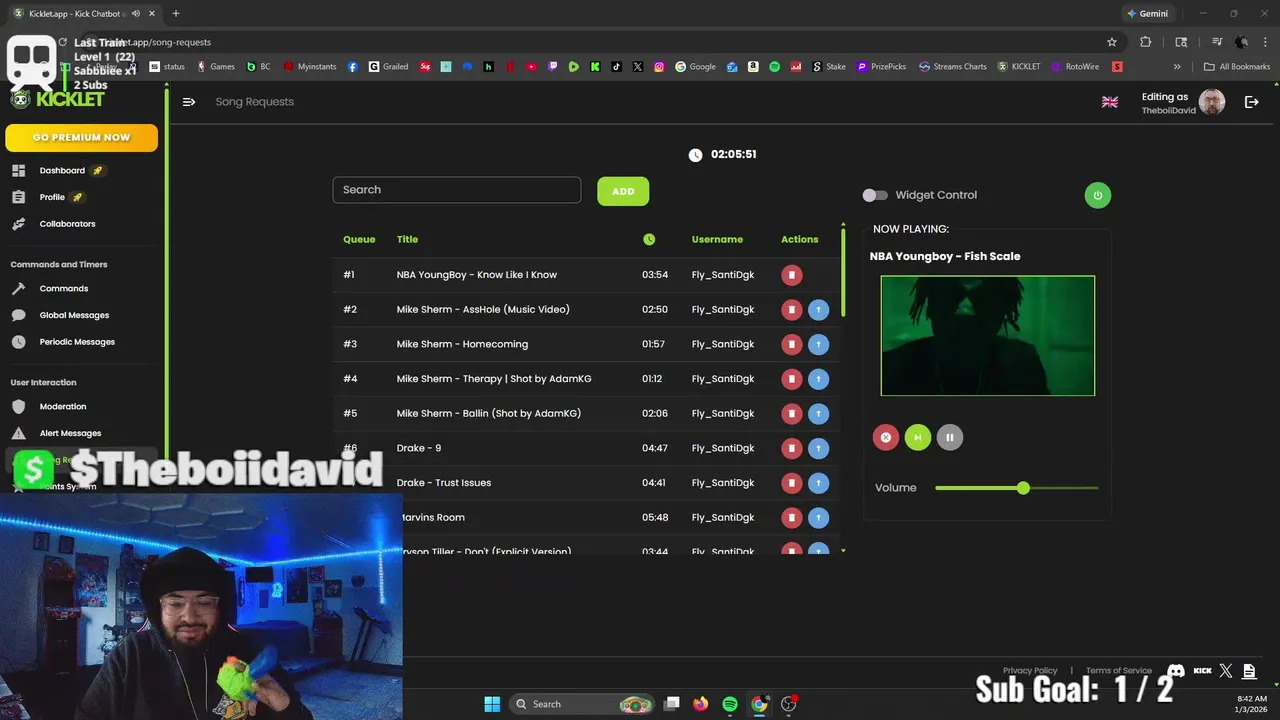Delete the #1 NBA YoungBoy song request
Image resolution: width=1280 pixels, height=720 pixels.
point(791,275)
